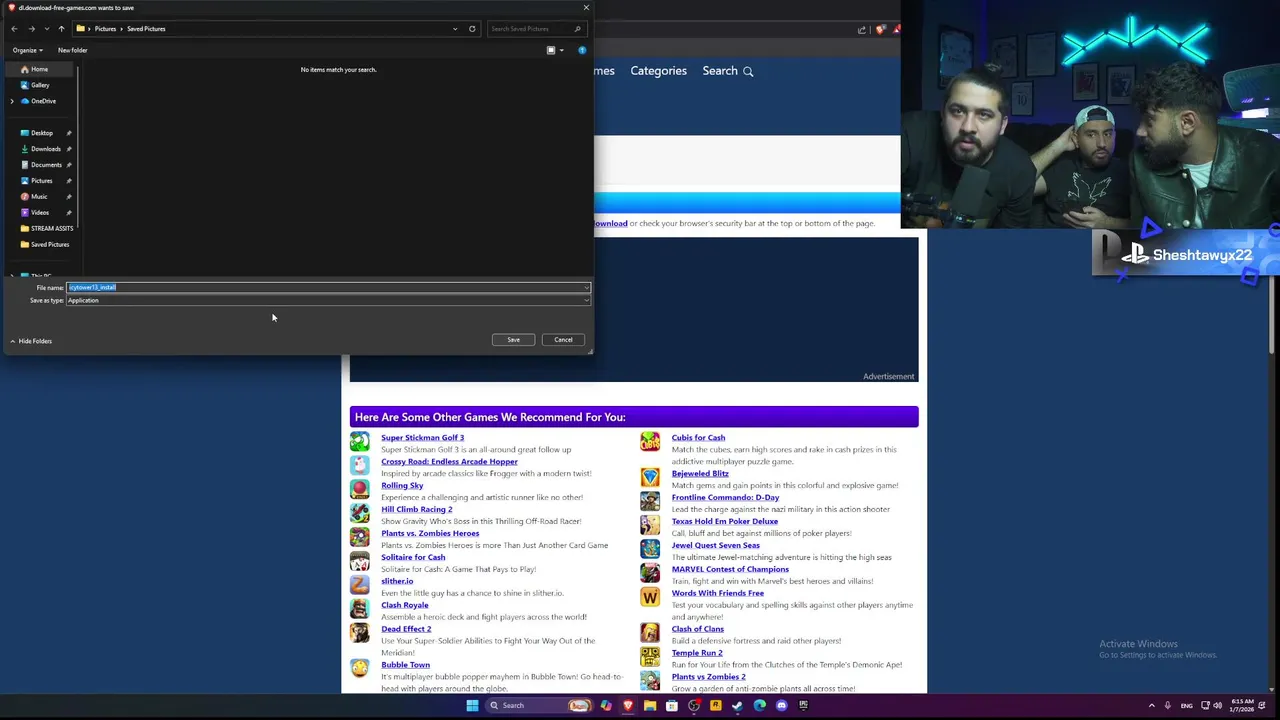Go forward in the save dialog

[x=31, y=29]
